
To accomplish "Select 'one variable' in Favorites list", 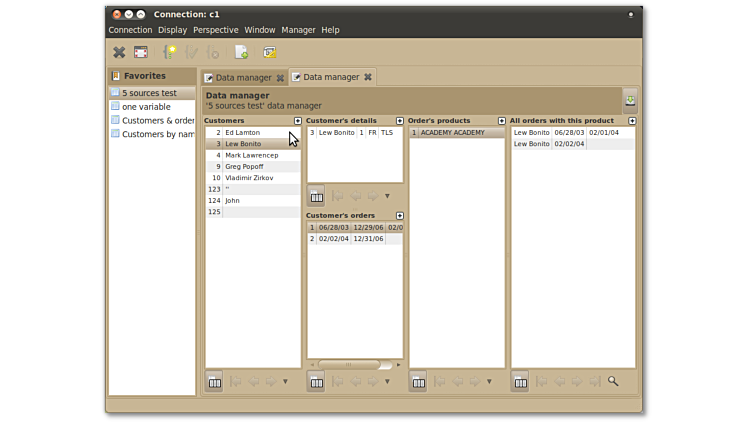I will pyautogui.click(x=146, y=107).
